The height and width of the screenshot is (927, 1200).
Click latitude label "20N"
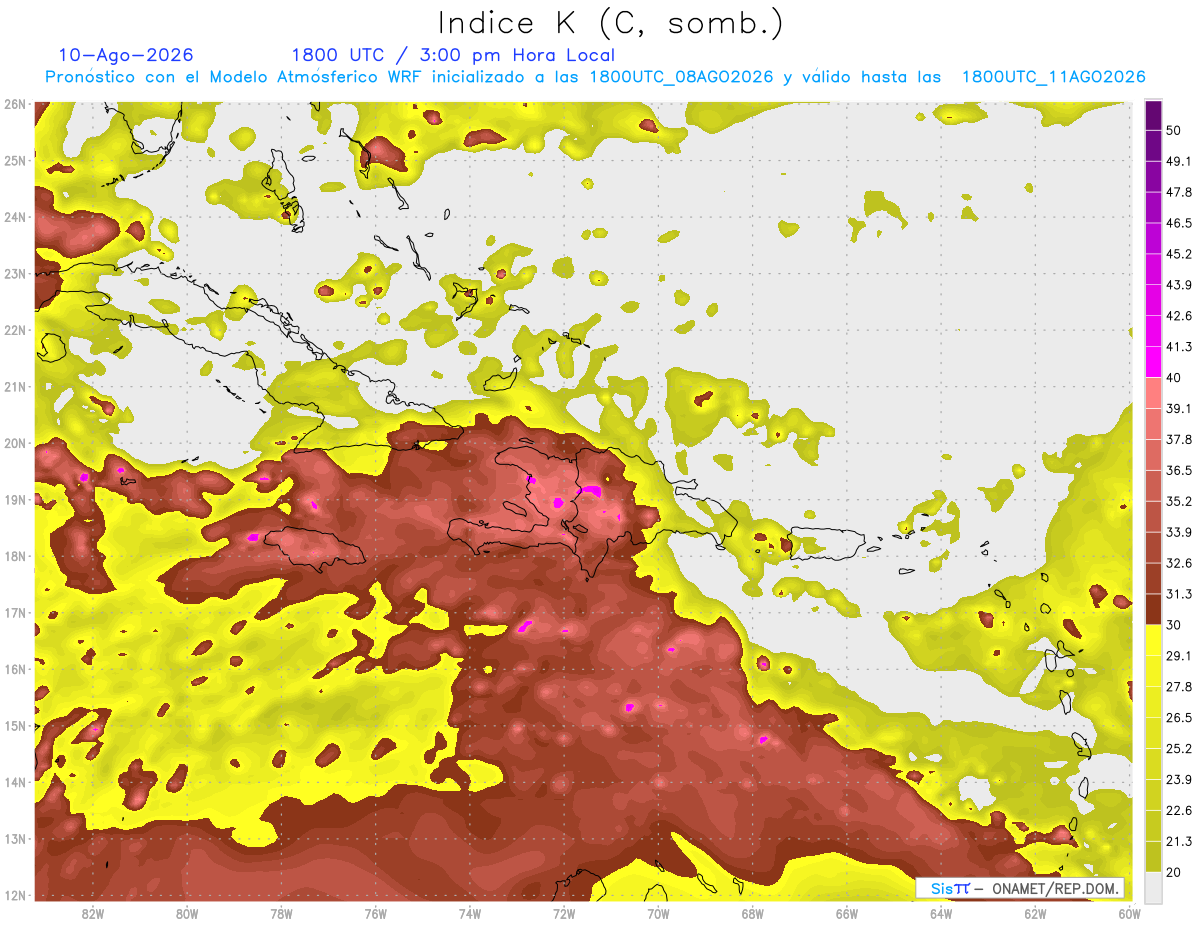[14, 443]
